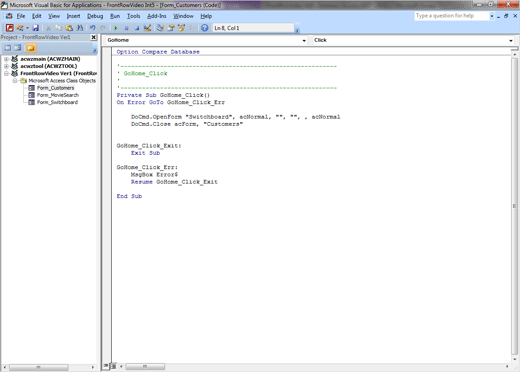Open the Add-Ins menu

coord(157,16)
